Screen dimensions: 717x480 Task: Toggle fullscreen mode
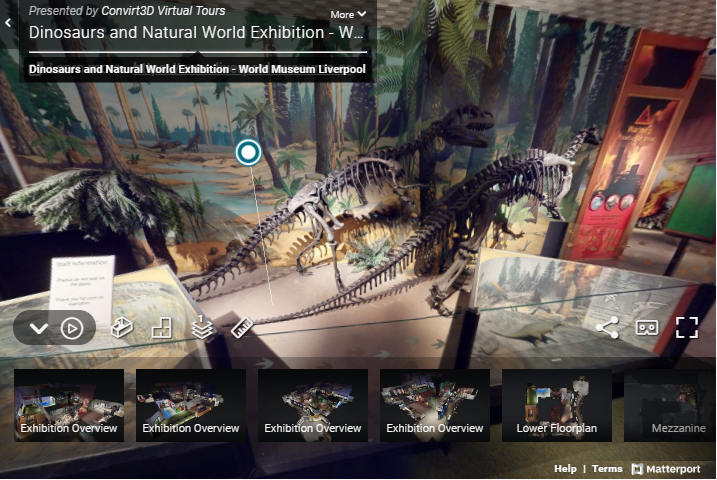[686, 327]
